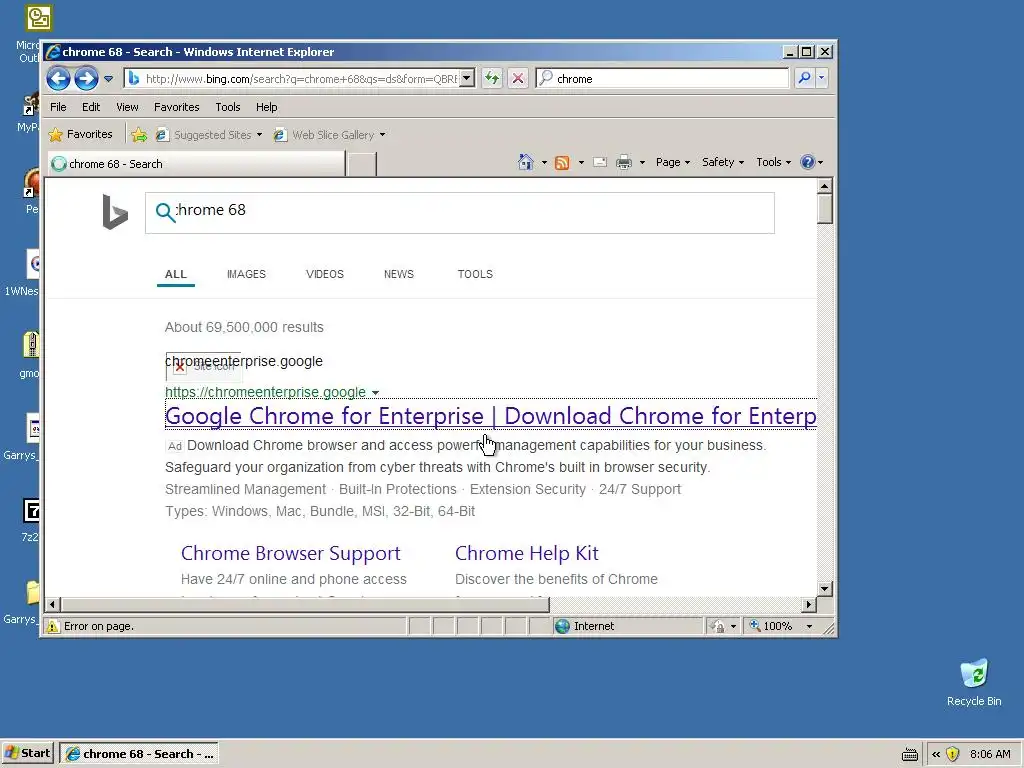This screenshot has width=1024, height=768.
Task: Expand the arrow beside chromeenterprise.google URL
Action: coord(376,392)
